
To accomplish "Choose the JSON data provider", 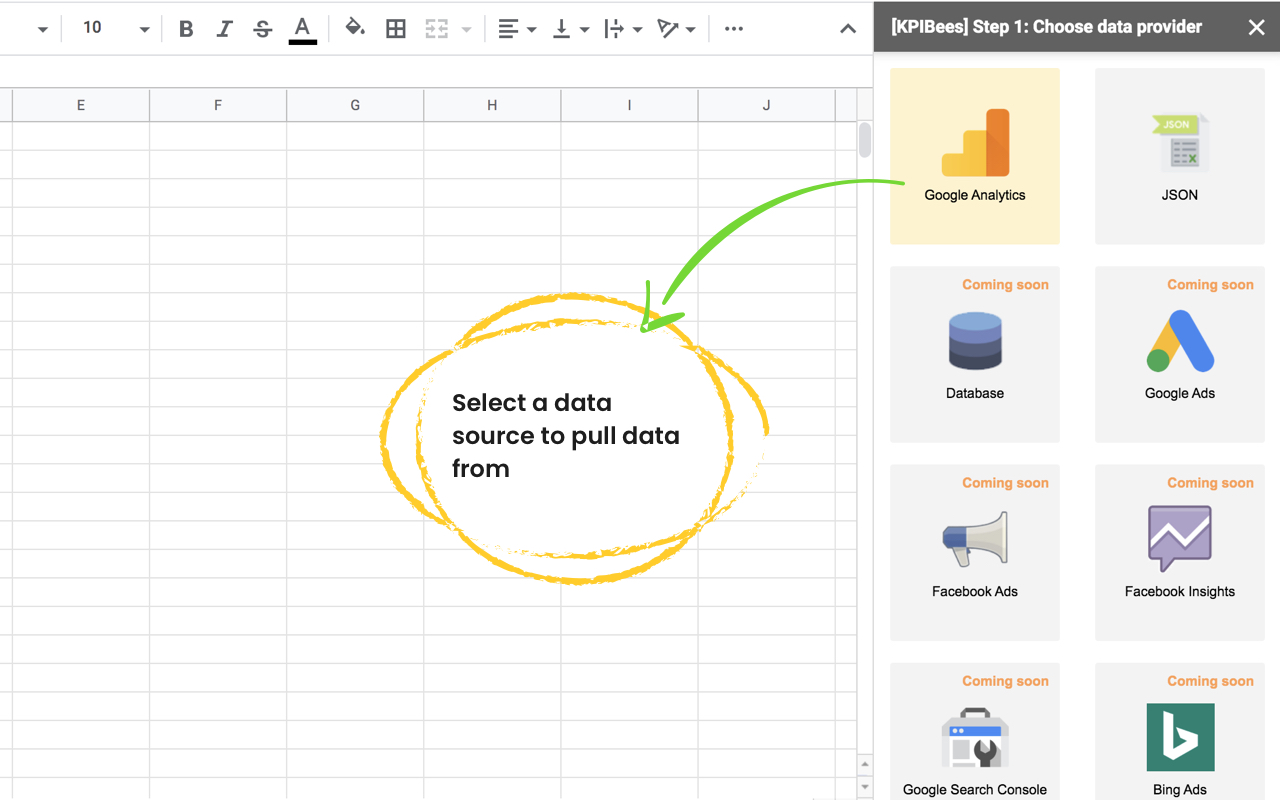I will coord(1180,156).
